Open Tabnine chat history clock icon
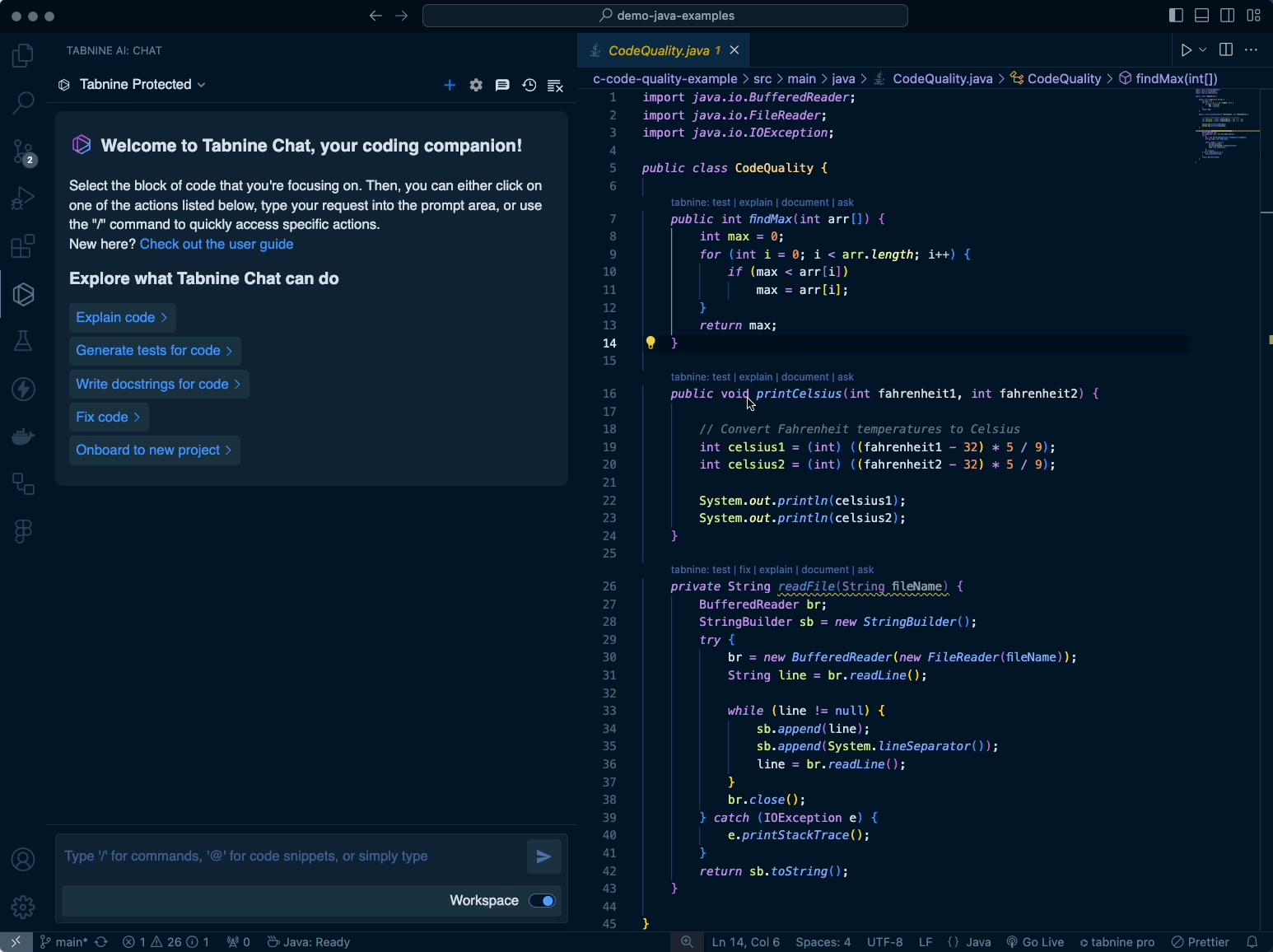This screenshot has height=952, width=1273. (529, 85)
